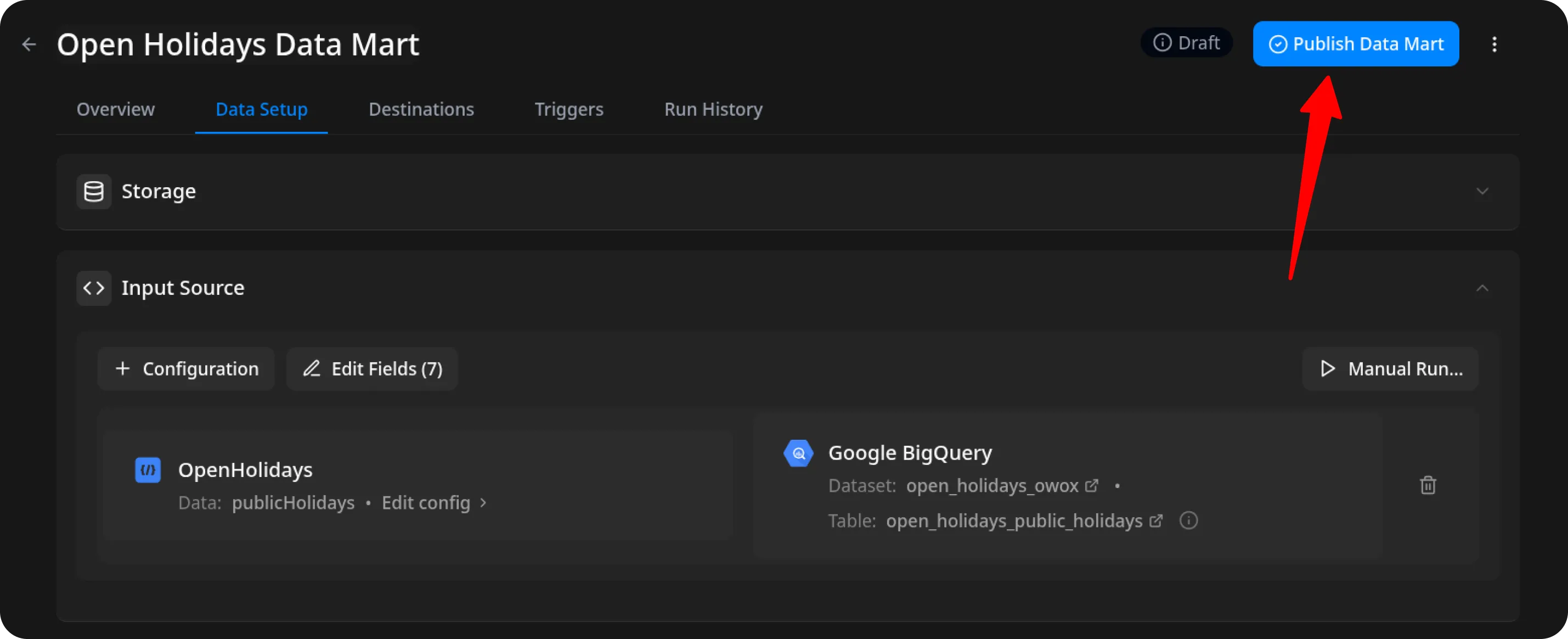Open table open_holidays_public_holidays external link icon
The image size is (1568, 639).
pos(1155,521)
